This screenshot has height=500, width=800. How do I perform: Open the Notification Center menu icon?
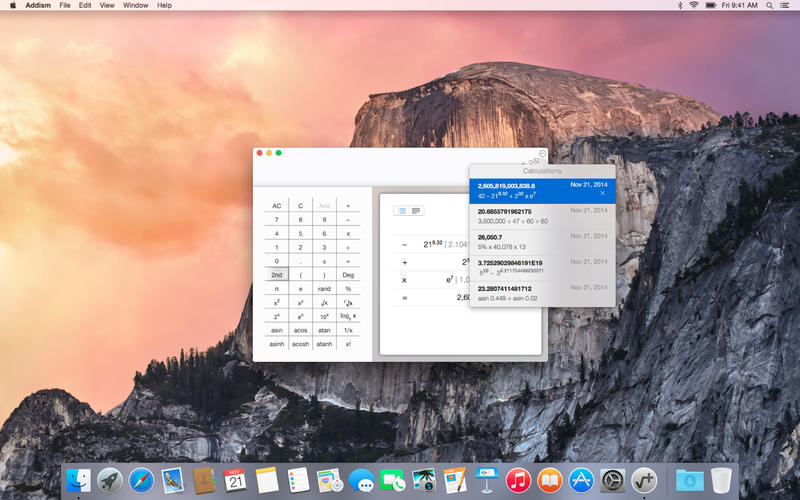point(785,5)
